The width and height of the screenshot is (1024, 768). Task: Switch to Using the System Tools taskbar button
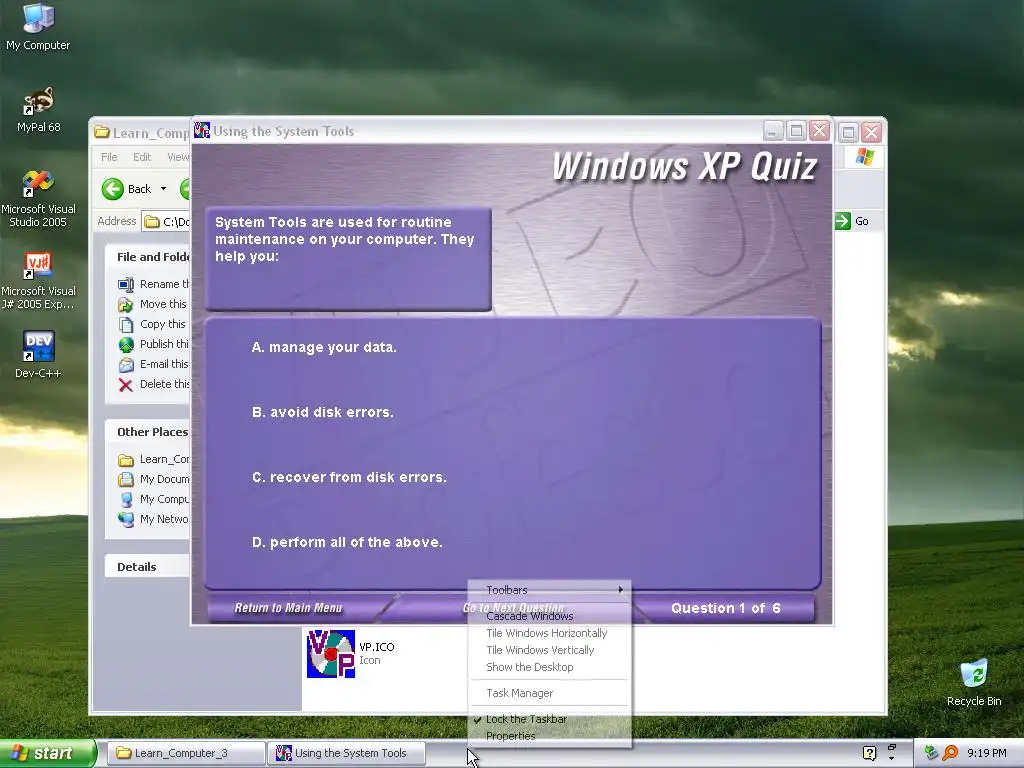(x=346, y=754)
